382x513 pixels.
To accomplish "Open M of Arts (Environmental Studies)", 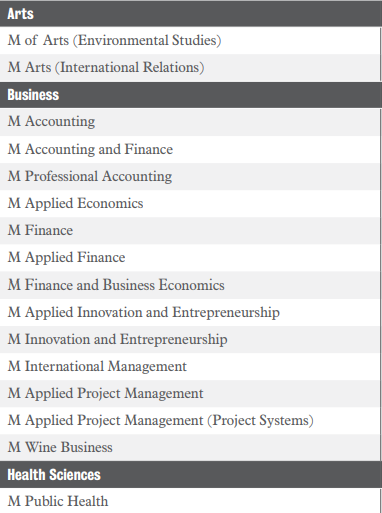I will 190,40.
